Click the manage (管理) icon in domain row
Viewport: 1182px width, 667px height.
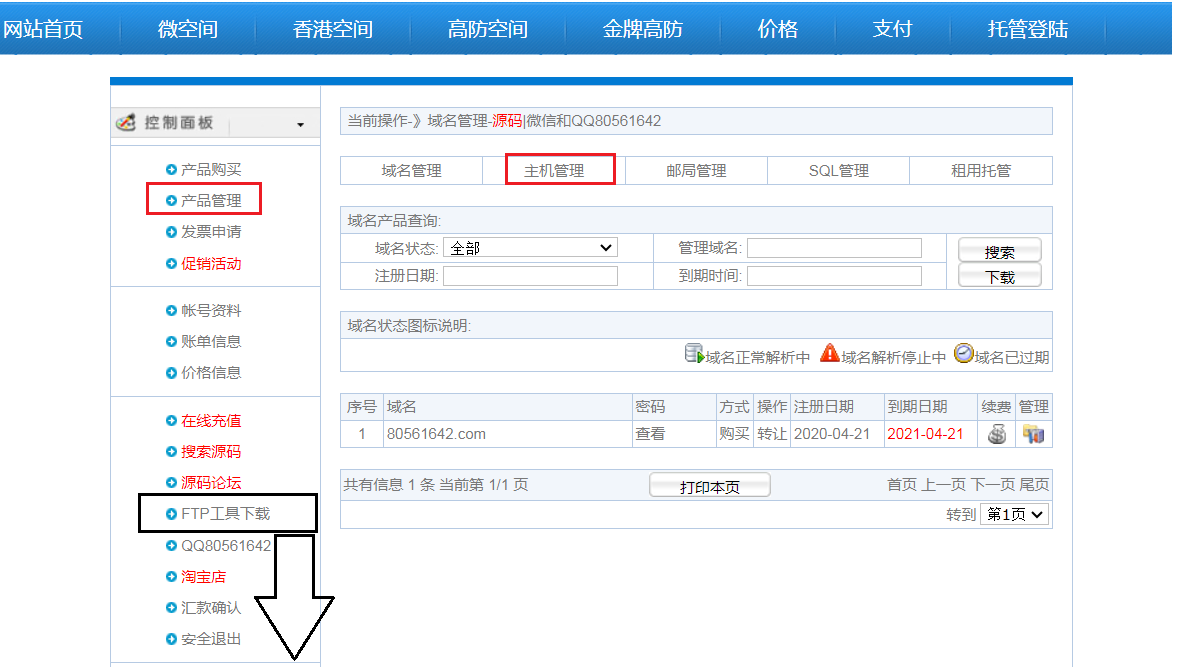pos(1033,435)
